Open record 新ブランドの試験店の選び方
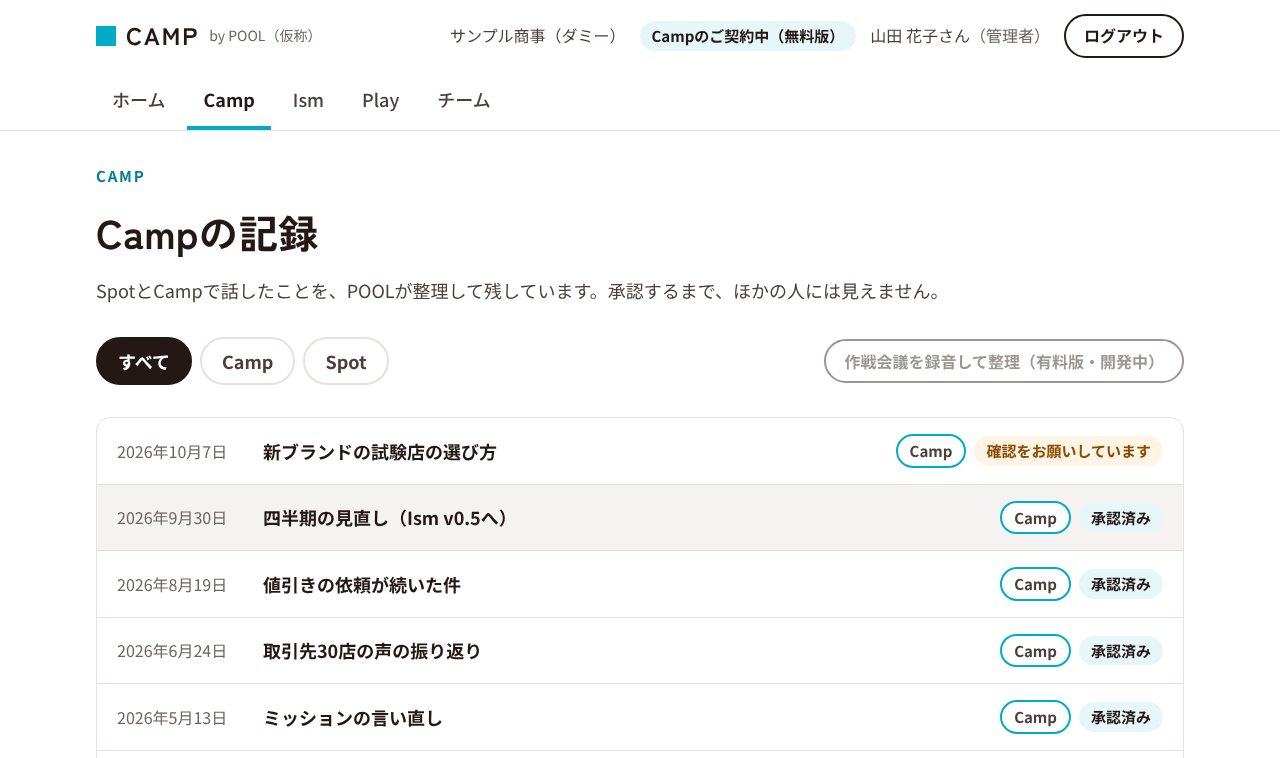This screenshot has width=1280, height=758. [x=640, y=451]
